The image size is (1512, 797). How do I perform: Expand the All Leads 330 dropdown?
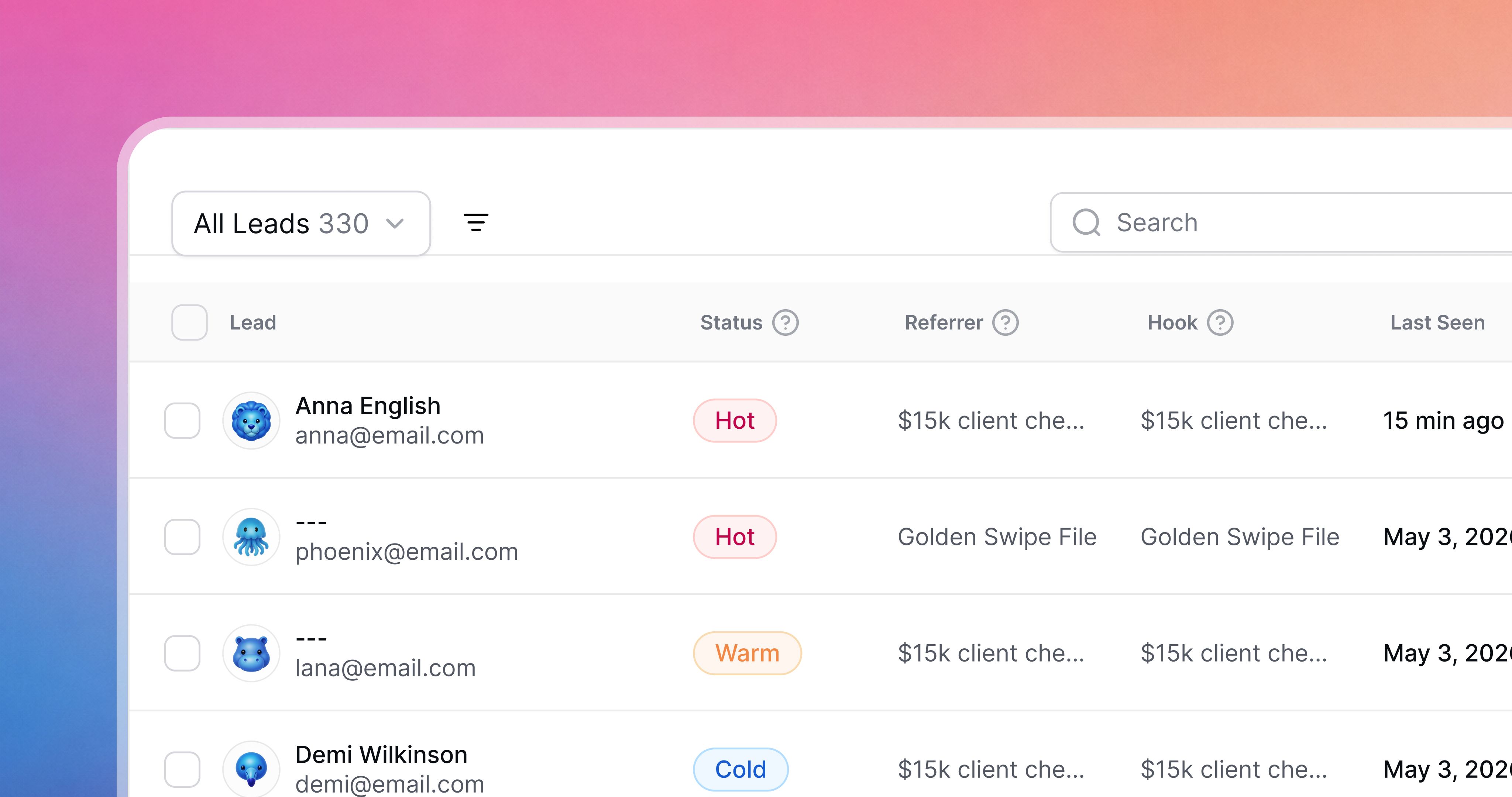point(301,223)
